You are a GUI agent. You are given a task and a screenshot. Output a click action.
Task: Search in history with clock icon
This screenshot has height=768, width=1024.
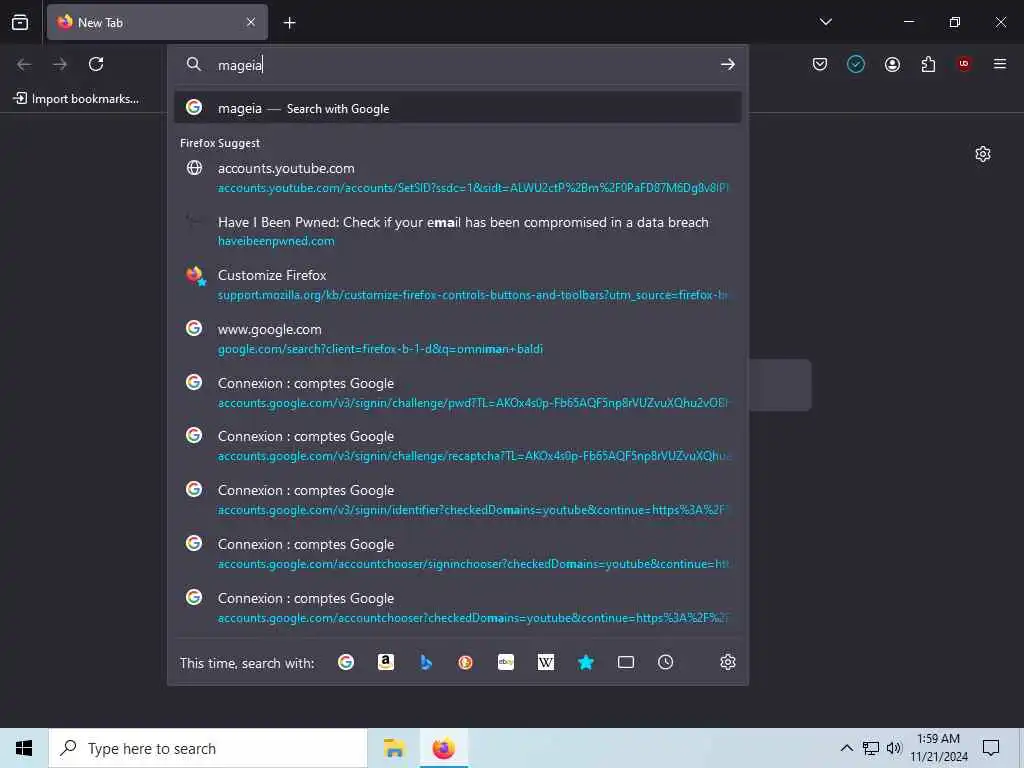click(x=665, y=662)
